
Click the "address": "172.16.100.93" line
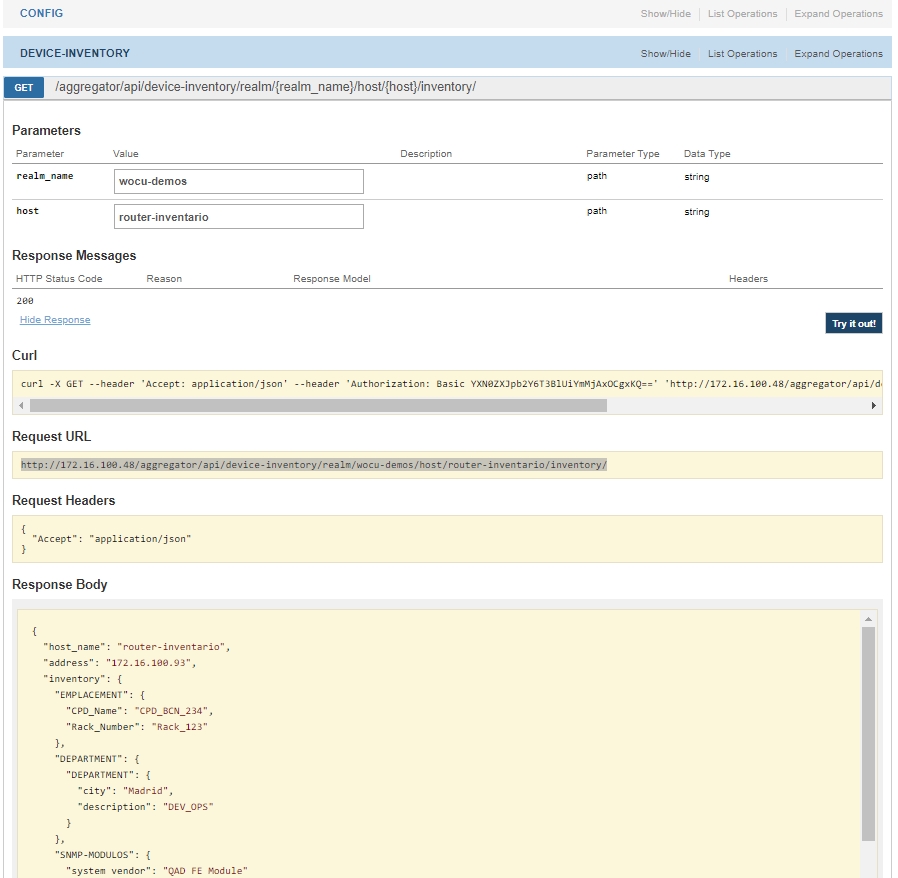click(120, 663)
